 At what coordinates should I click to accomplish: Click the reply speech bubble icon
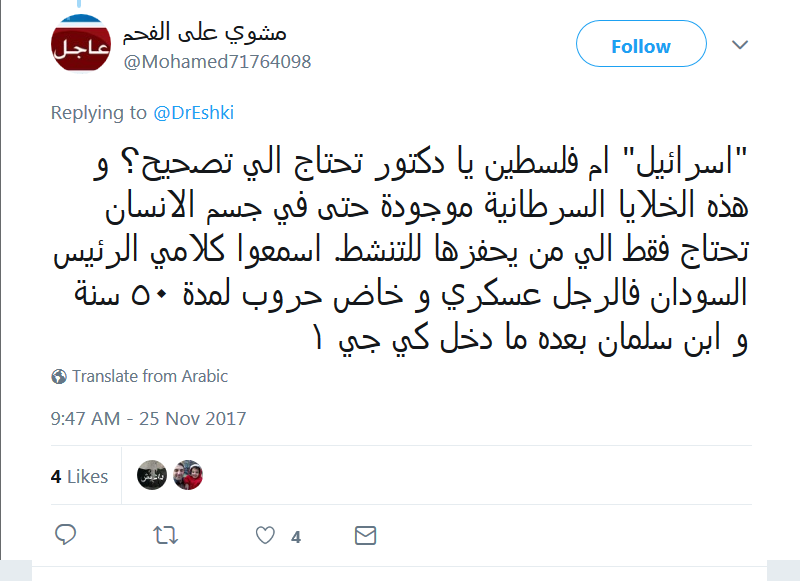tap(65, 536)
